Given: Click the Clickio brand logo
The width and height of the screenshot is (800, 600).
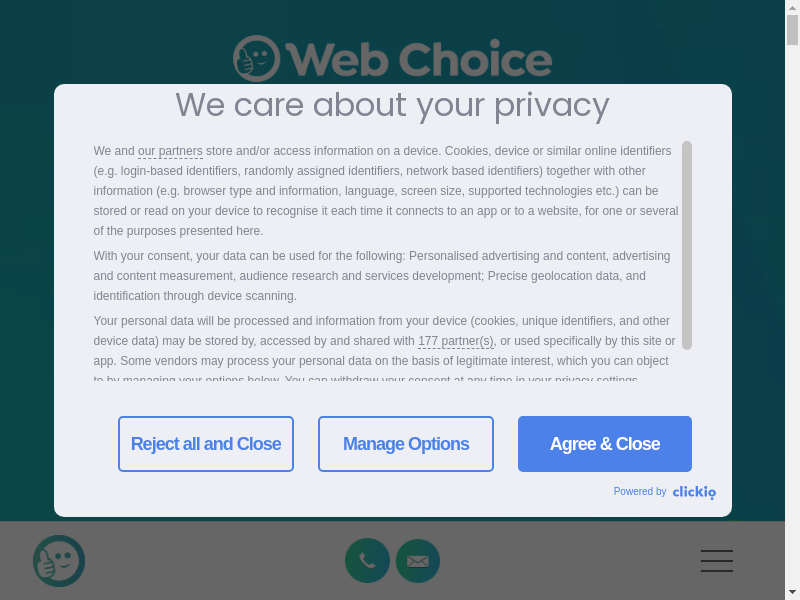Looking at the screenshot, I should 694,492.
